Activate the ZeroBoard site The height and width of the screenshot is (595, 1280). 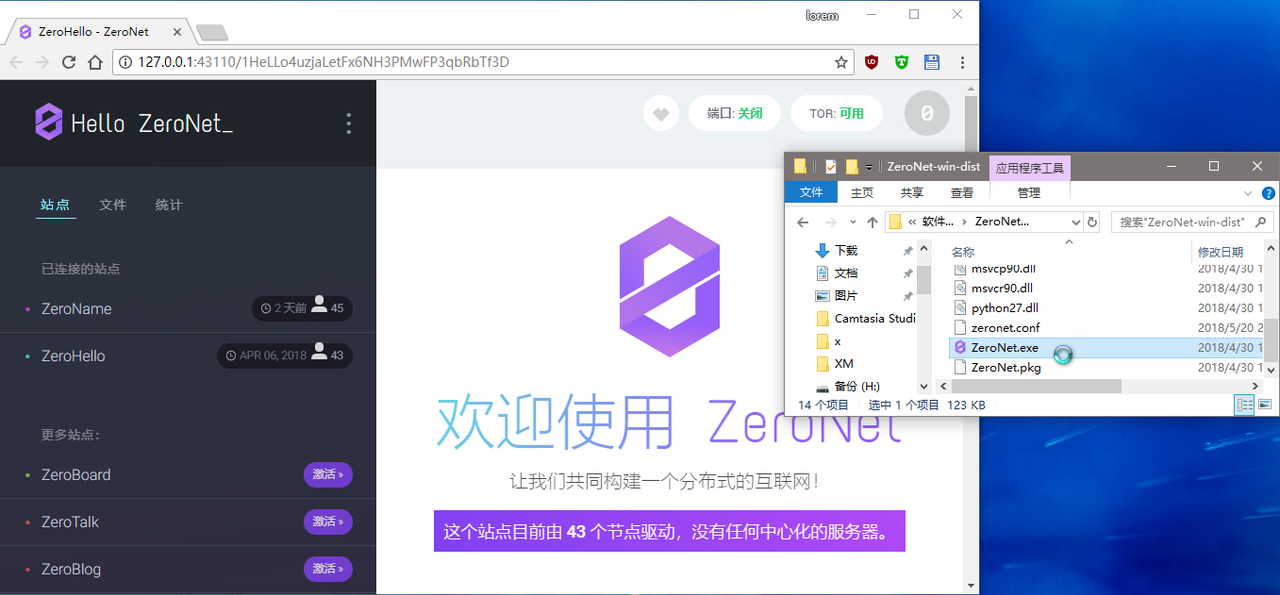[328, 475]
